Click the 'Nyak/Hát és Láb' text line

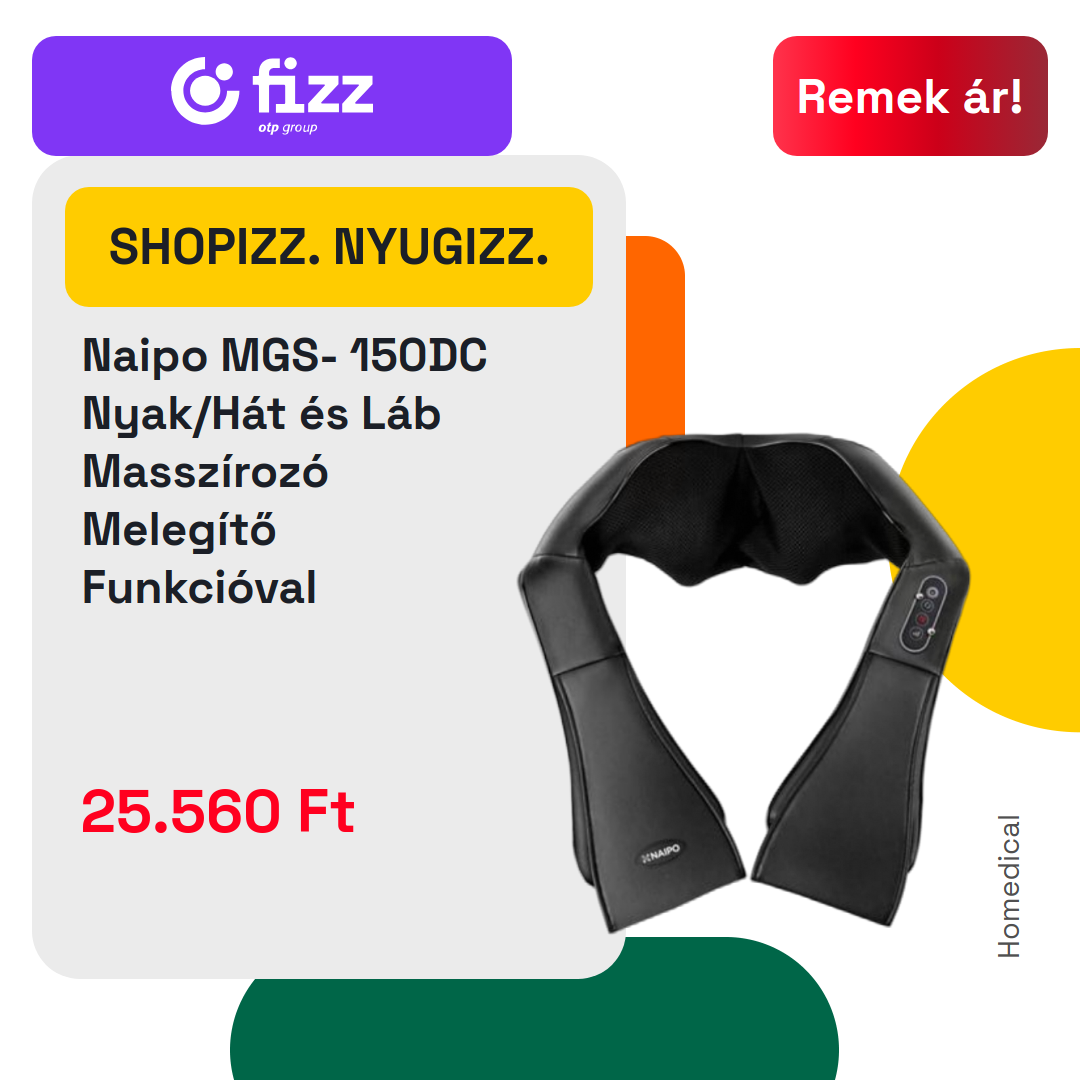[x=261, y=415]
